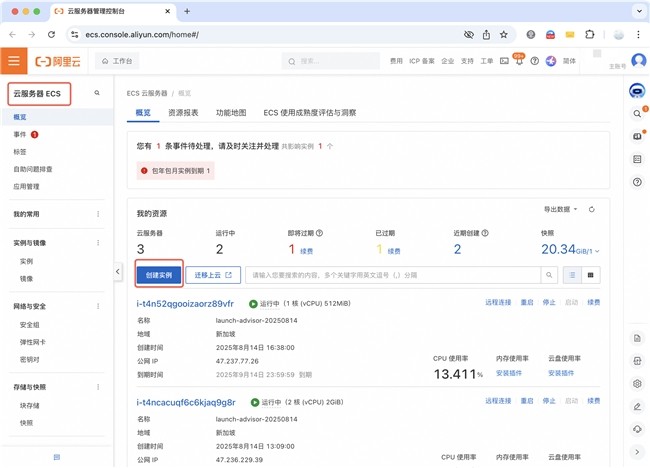Open the help question mark icon in top bar
650x468 pixels.
[x=534, y=61]
